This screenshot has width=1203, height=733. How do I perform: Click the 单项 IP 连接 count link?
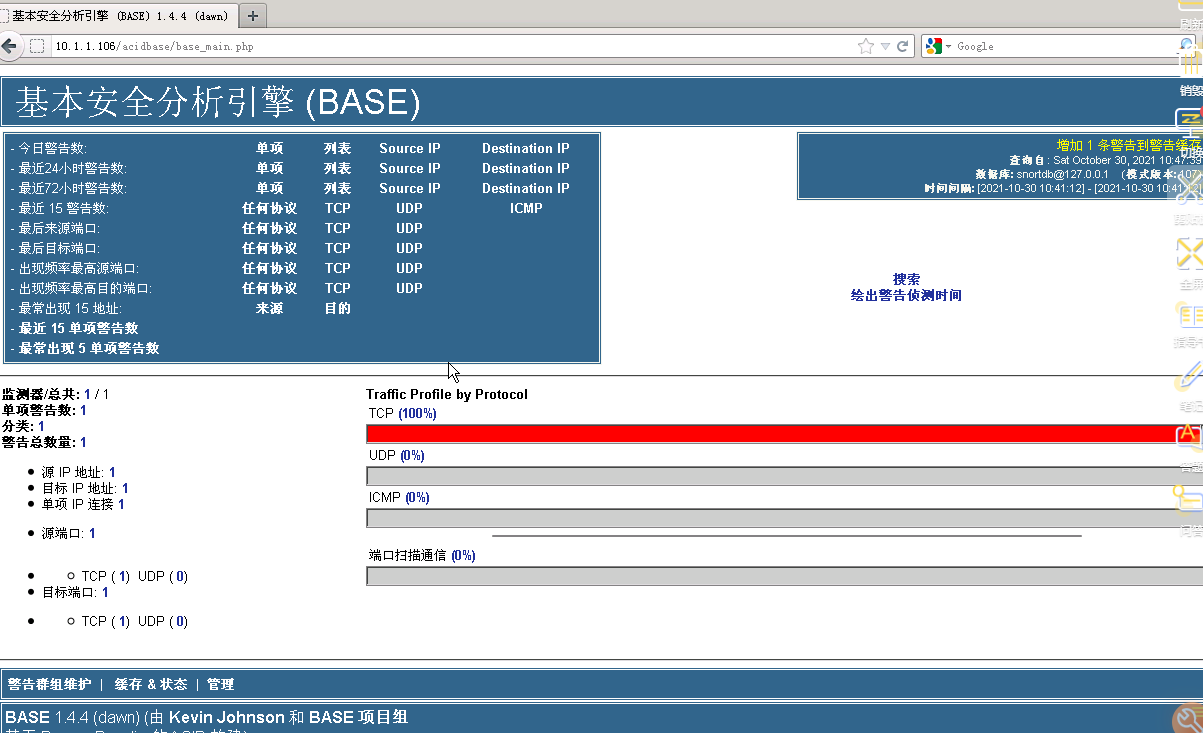[x=121, y=504]
